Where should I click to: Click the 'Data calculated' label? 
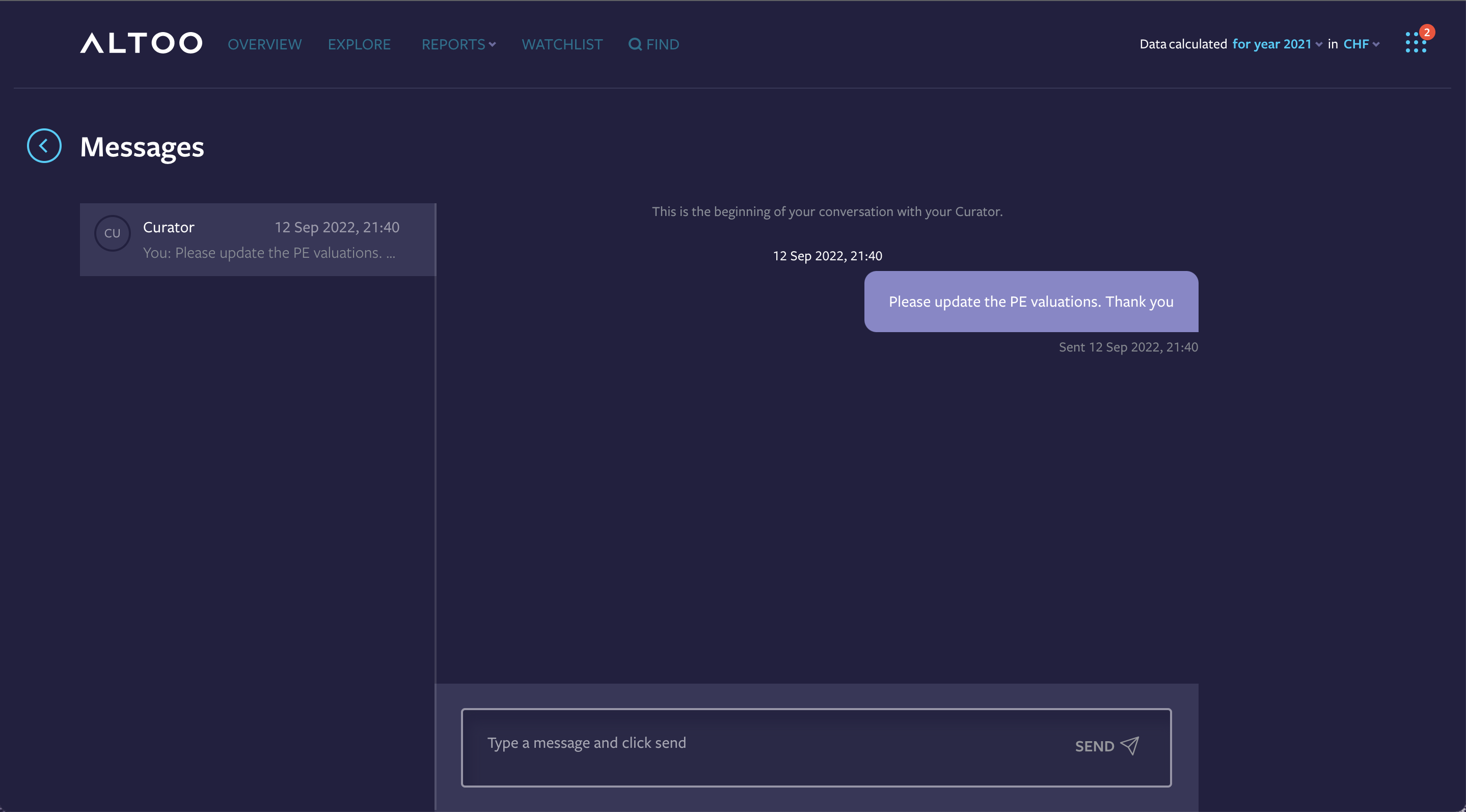[1183, 44]
